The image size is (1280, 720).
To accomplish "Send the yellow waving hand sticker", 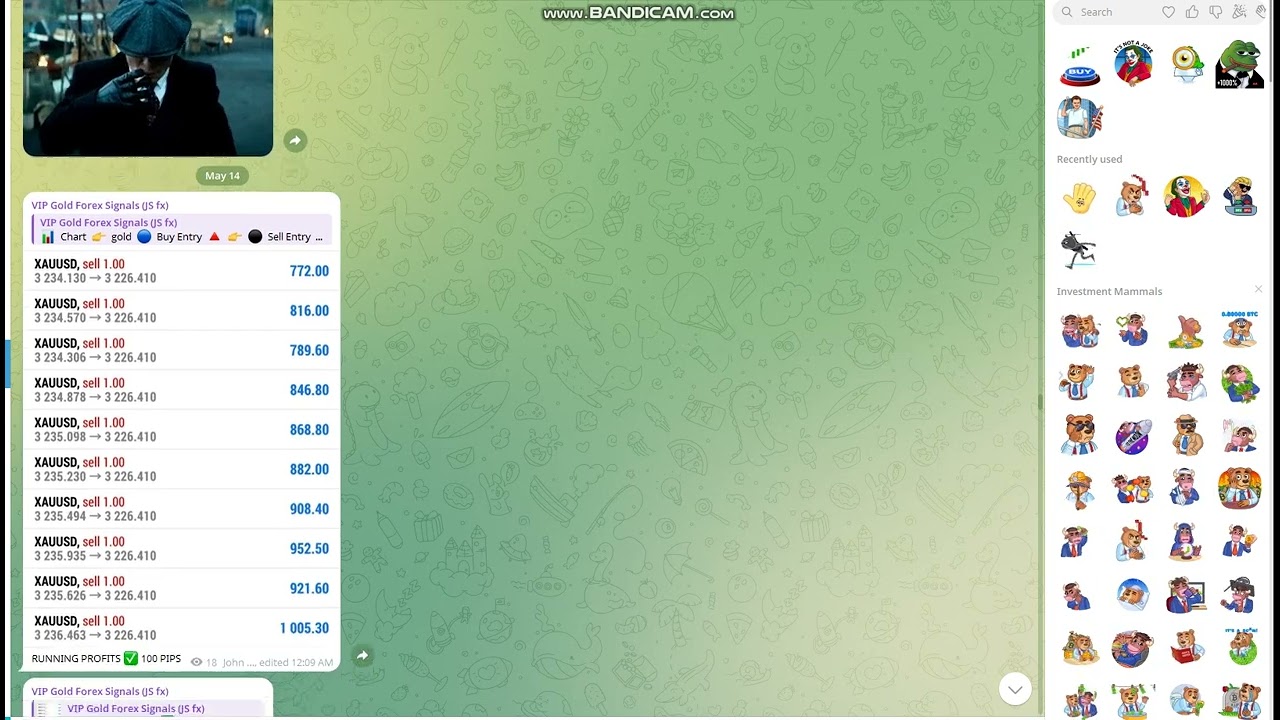I will (x=1080, y=198).
